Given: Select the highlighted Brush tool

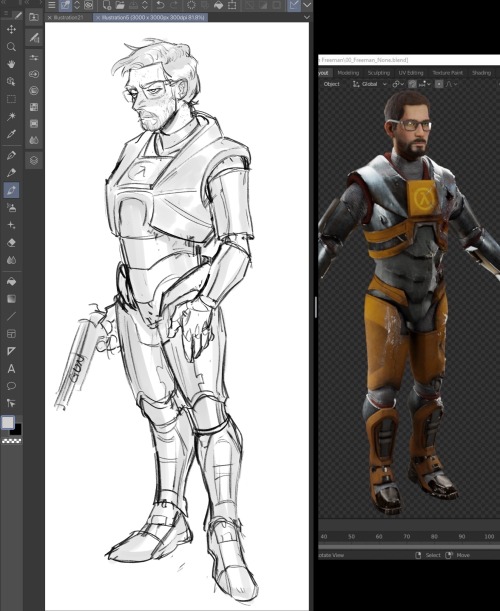Looking at the screenshot, I should (11, 190).
